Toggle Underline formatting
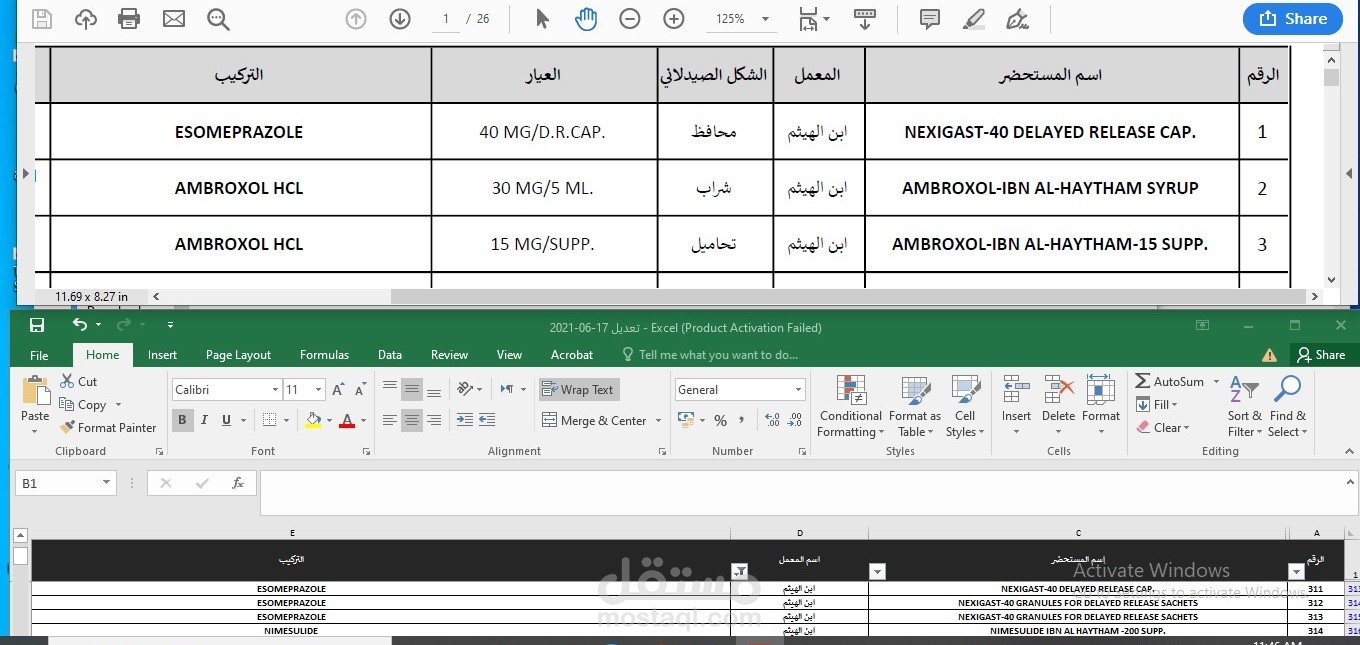This screenshot has height=645, width=1360. [x=227, y=421]
